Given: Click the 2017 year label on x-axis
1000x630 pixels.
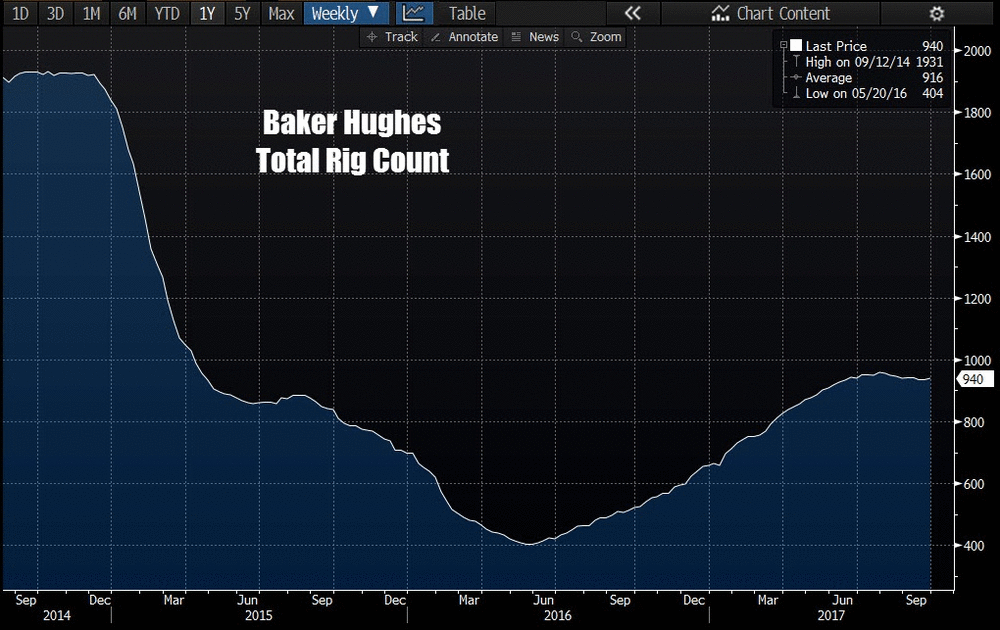Looking at the screenshot, I should coord(831,615).
